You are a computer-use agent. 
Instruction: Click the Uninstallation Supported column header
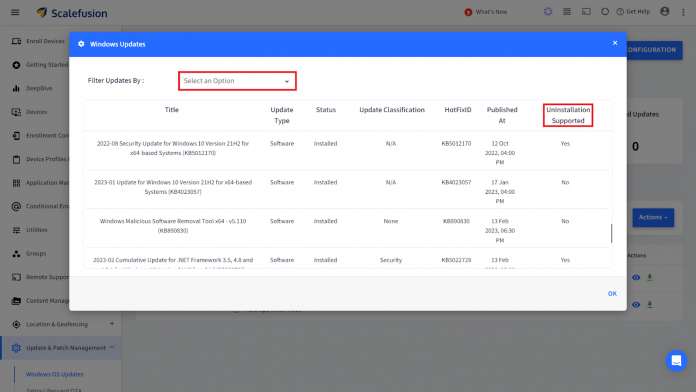tap(568, 115)
